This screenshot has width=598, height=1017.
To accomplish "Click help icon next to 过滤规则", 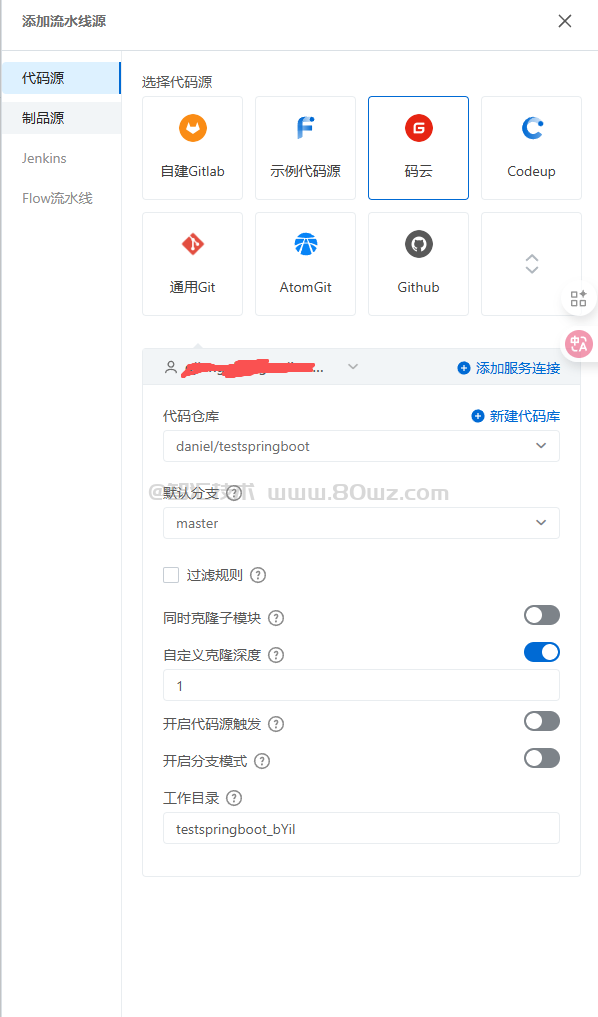I will pyautogui.click(x=258, y=575).
